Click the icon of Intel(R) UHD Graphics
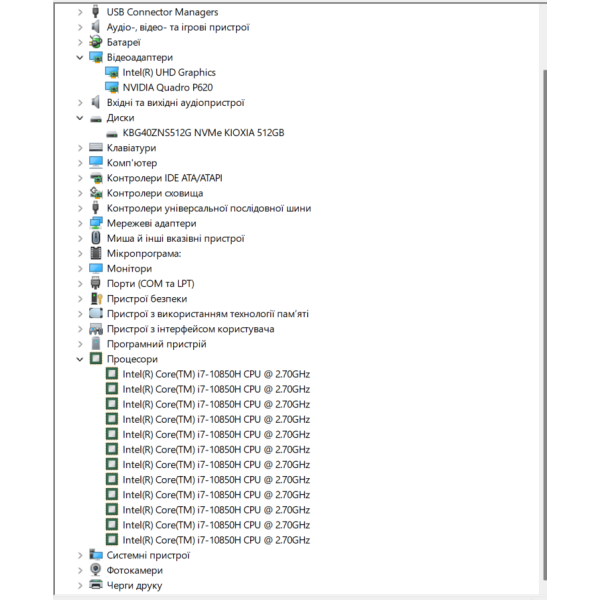Viewport: 600px width, 600px height. pyautogui.click(x=112, y=72)
